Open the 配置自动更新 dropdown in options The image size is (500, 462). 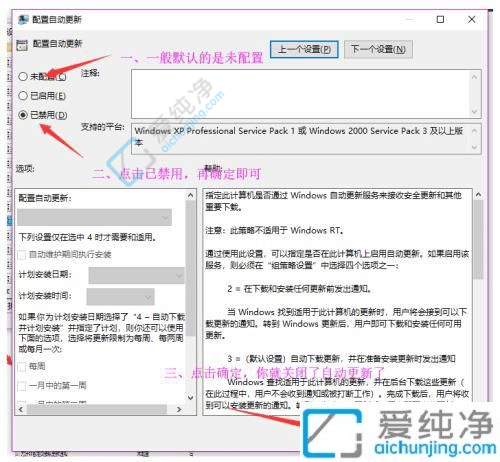pyautogui.click(x=95, y=218)
